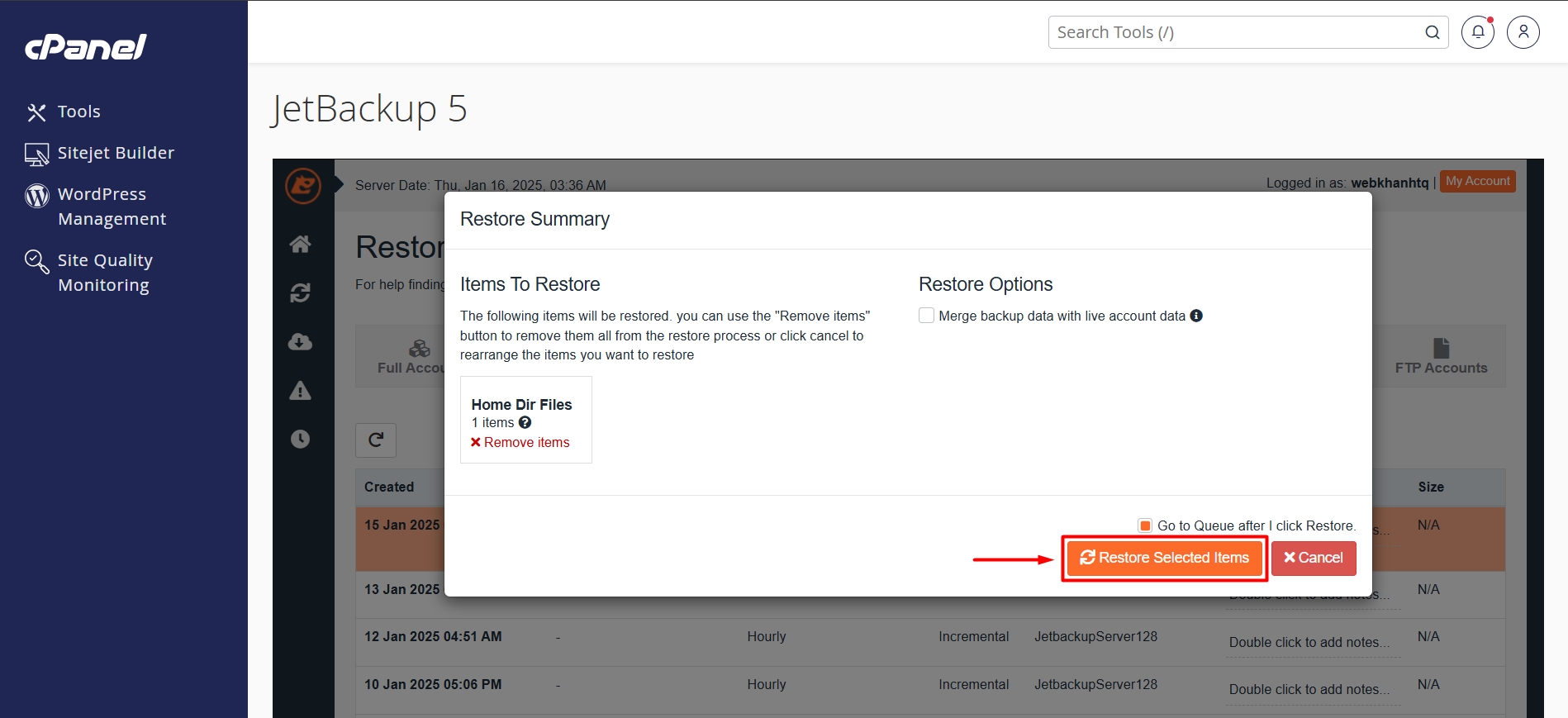This screenshot has height=718, width=1568.
Task: Click the info icon beside merge option
Action: click(1196, 316)
